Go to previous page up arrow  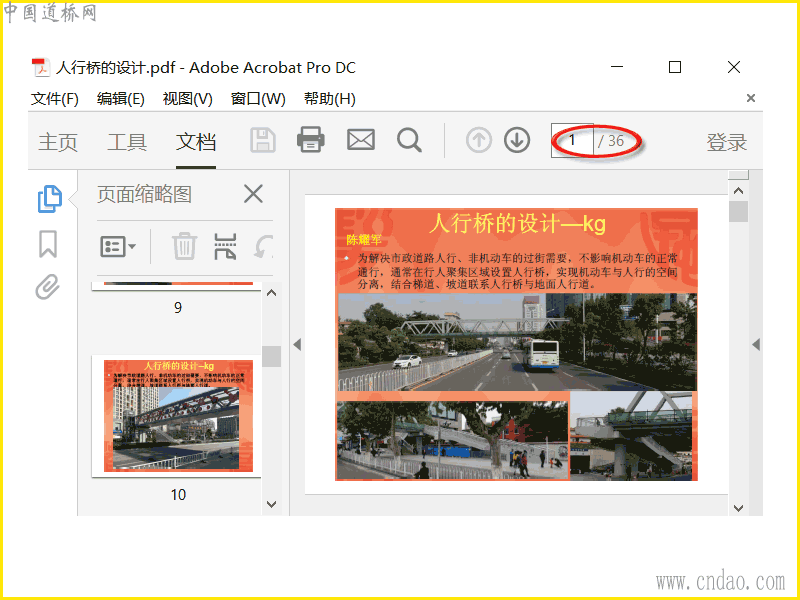point(479,140)
